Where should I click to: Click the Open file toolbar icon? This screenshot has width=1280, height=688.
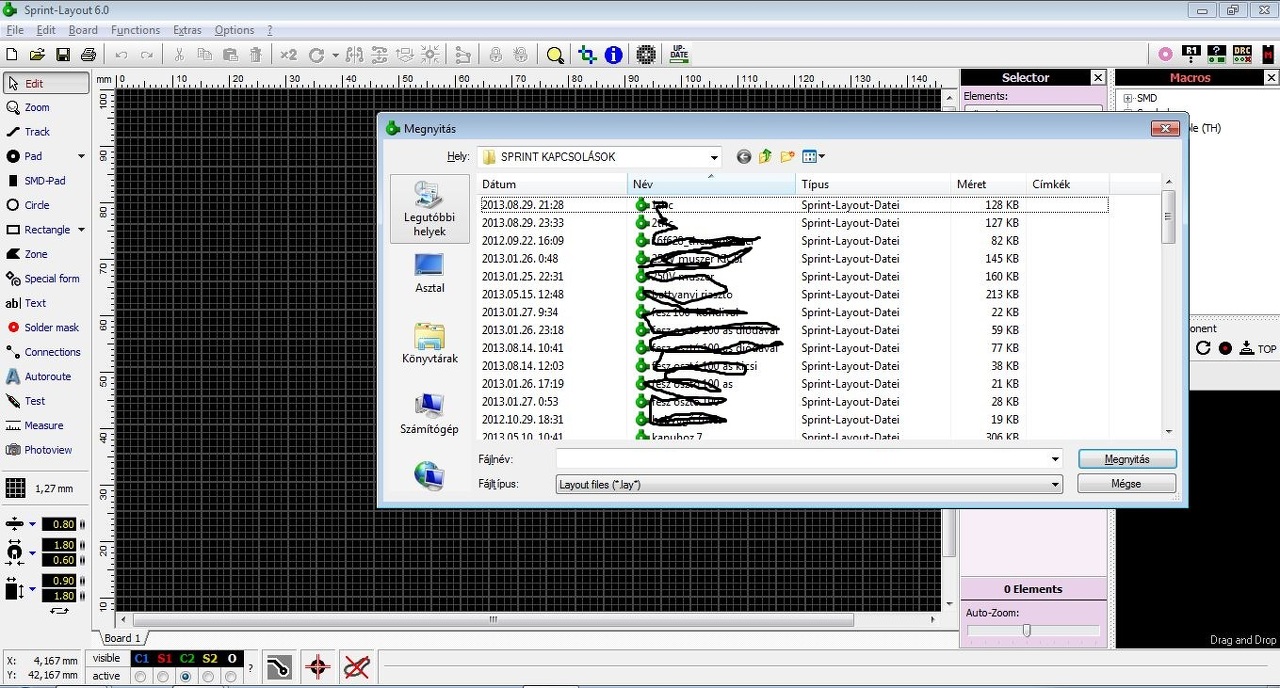pyautogui.click(x=37, y=55)
